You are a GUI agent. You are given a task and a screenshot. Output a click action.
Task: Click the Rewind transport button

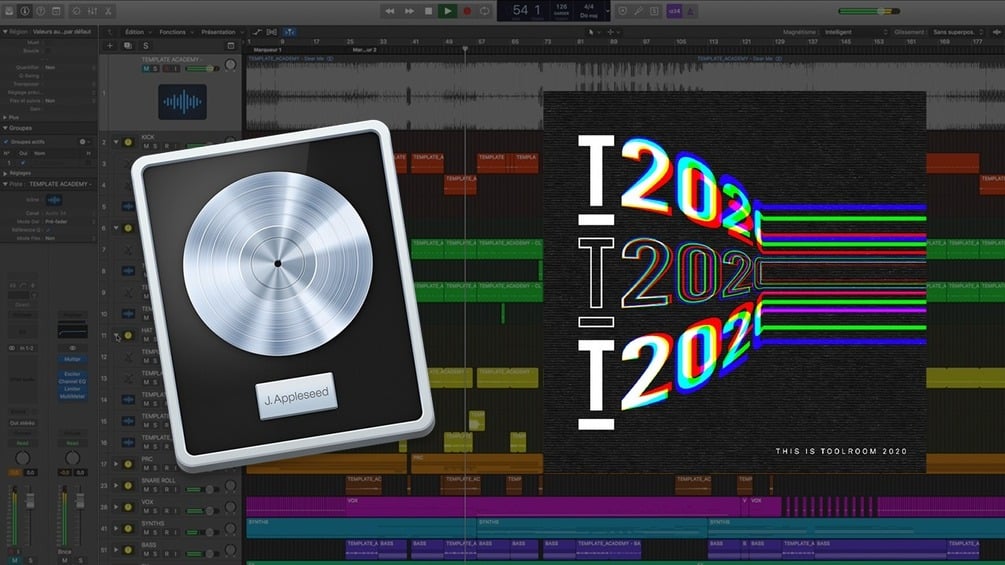(x=389, y=11)
